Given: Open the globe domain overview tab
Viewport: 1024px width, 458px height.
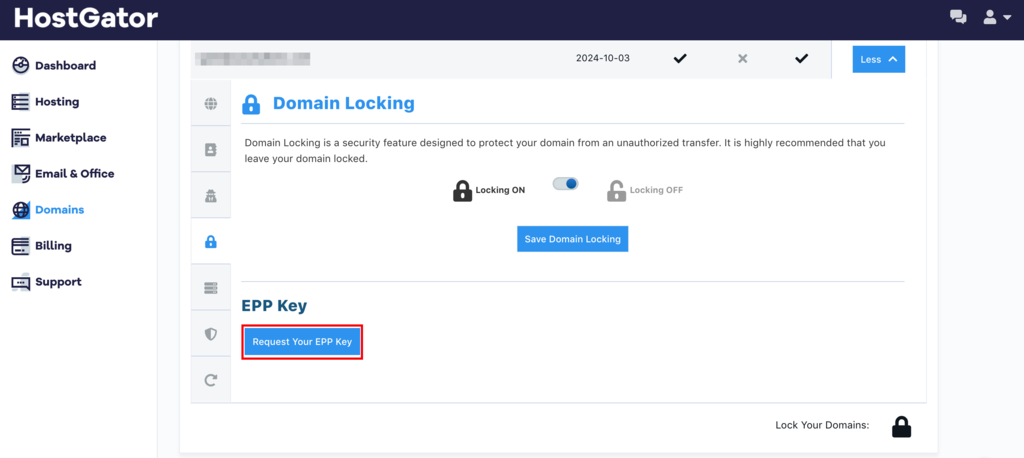Looking at the screenshot, I should (x=211, y=103).
